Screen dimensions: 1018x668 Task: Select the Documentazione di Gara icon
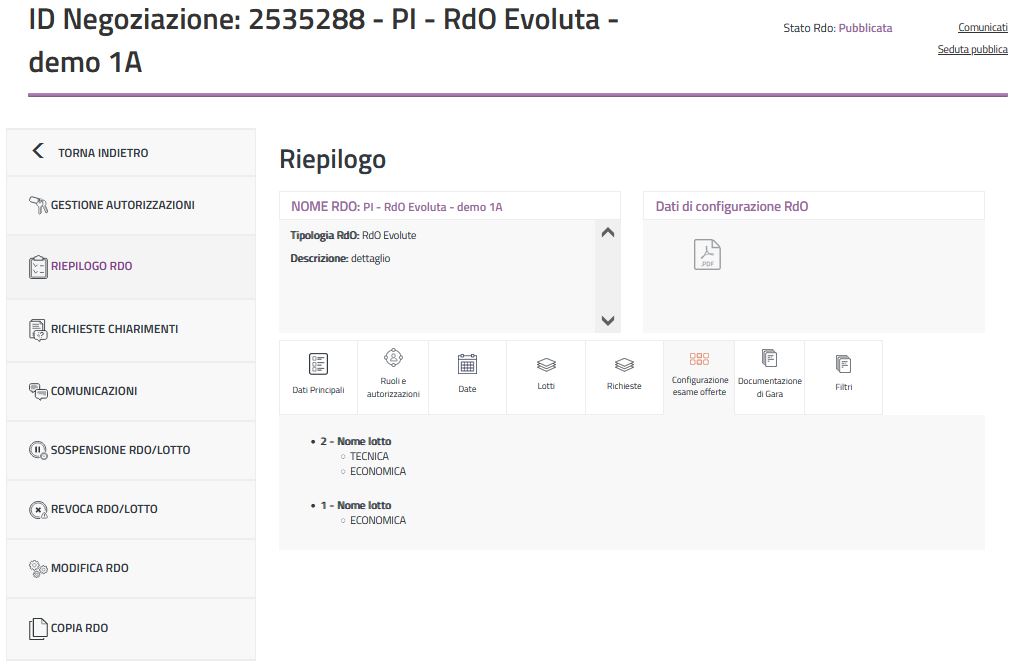(769, 358)
